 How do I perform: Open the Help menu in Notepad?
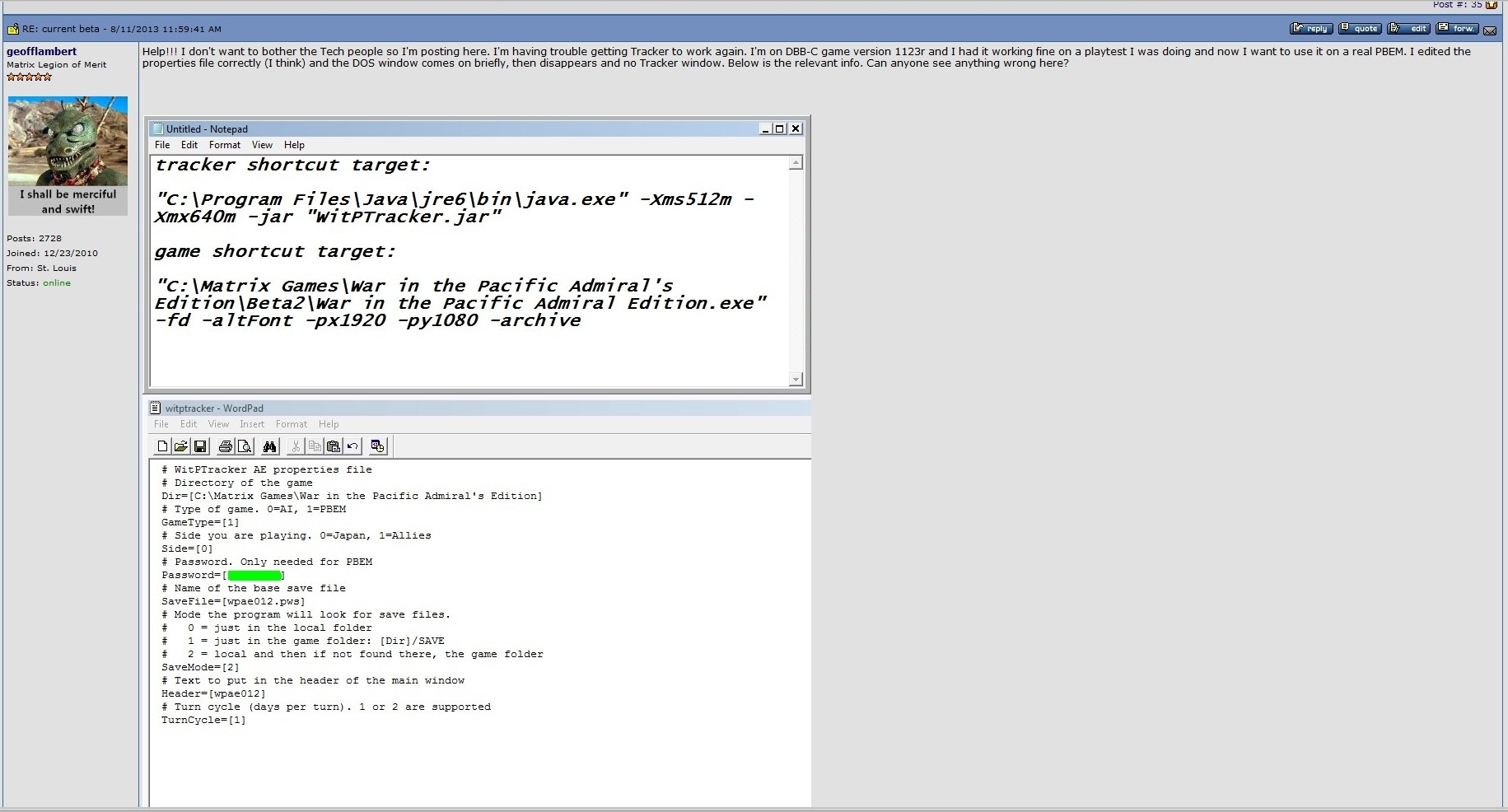pos(294,145)
